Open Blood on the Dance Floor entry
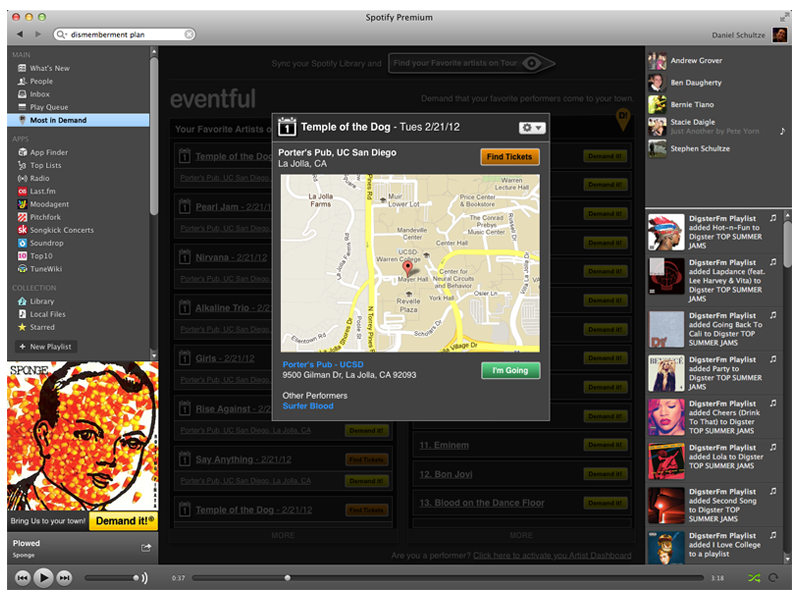800x600 pixels. tap(482, 503)
